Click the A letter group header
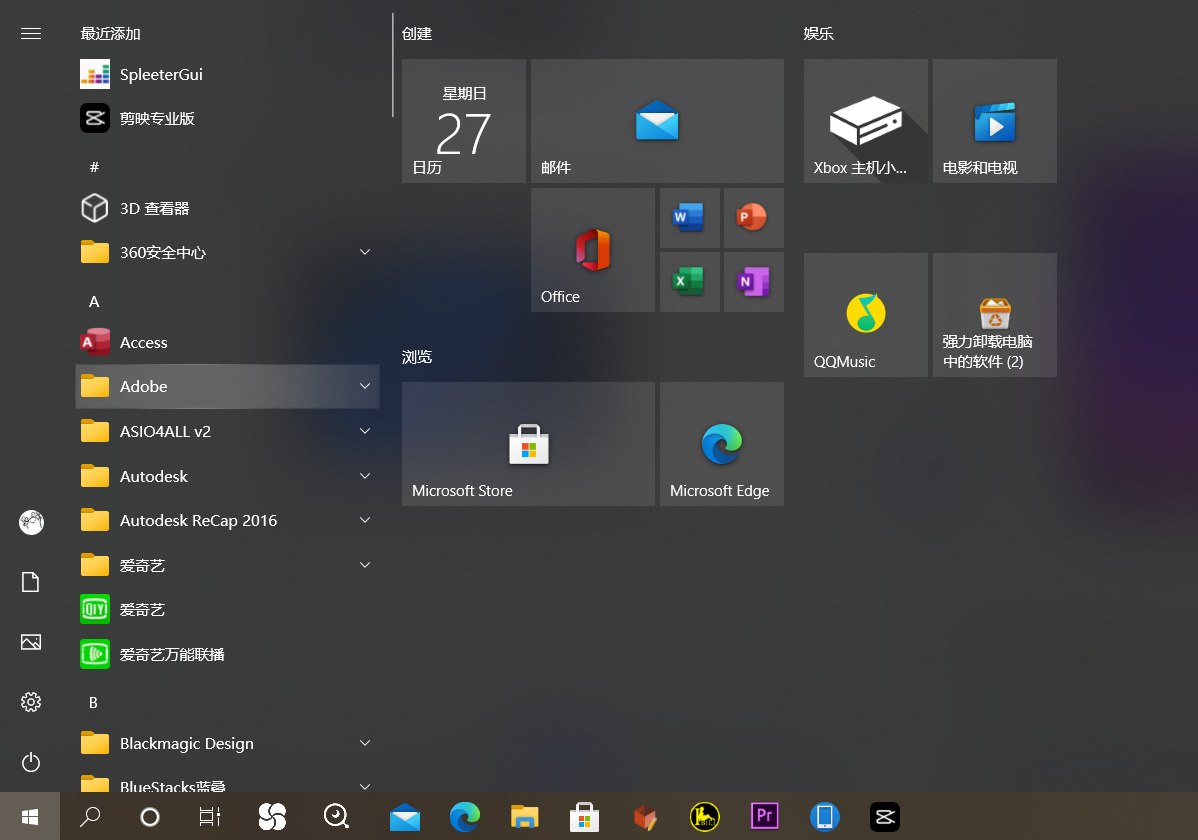 [x=94, y=301]
